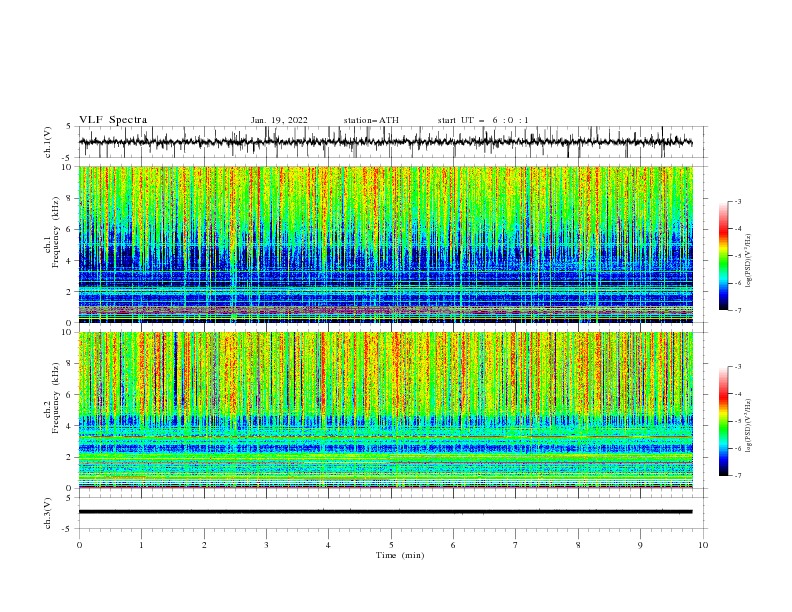Click the ch.3 flat black waveform trace
792x612 pixels.
pos(385,512)
